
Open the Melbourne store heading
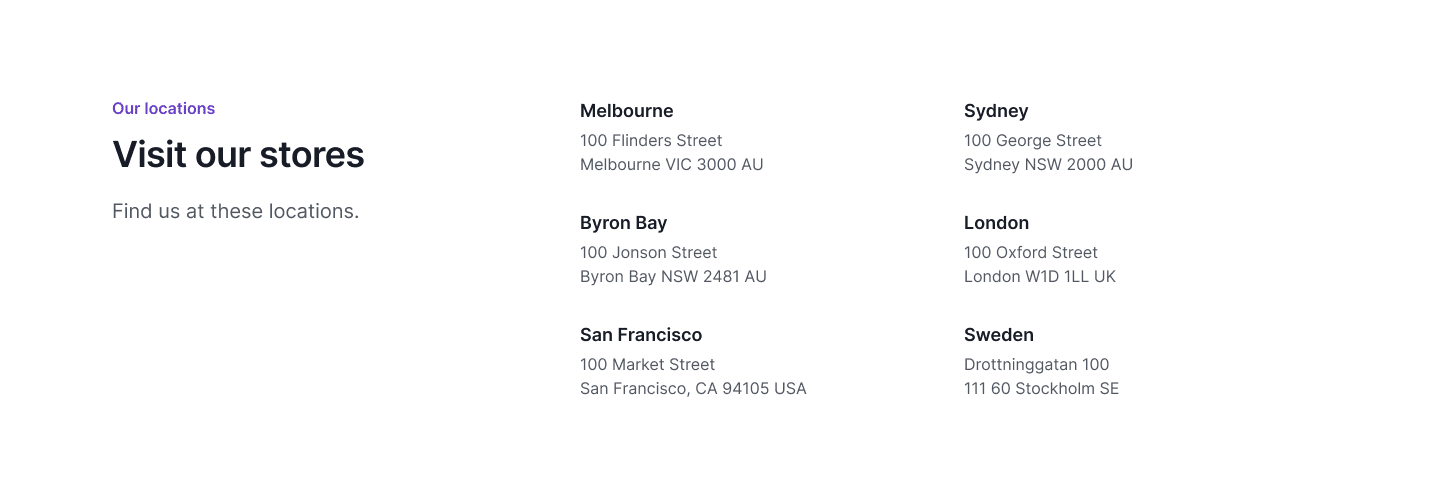[627, 110]
